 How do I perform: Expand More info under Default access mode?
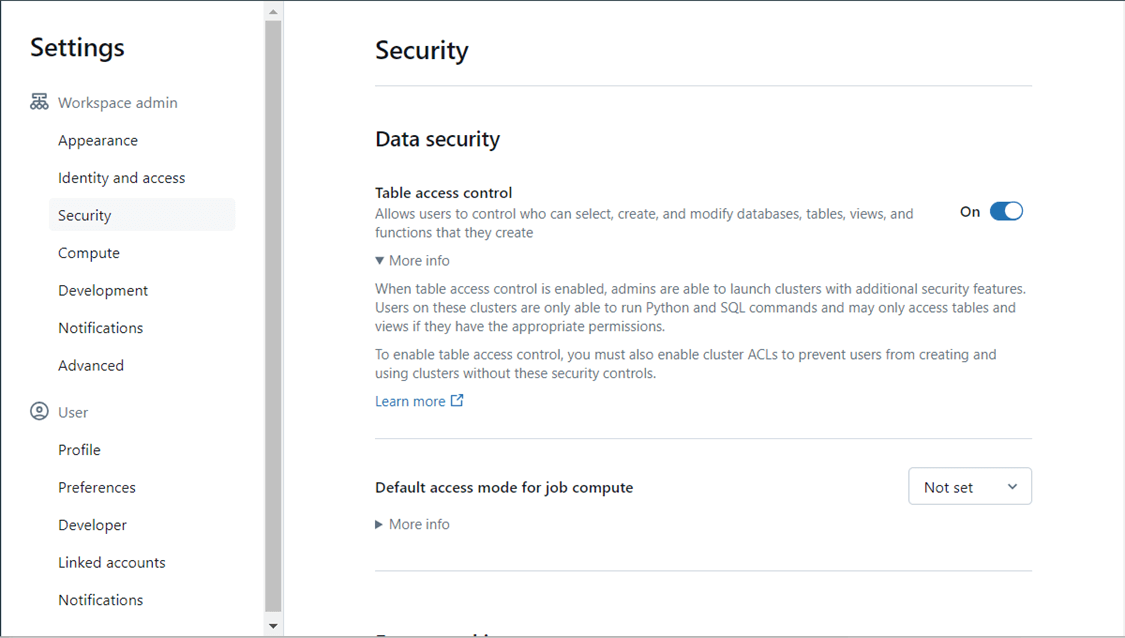pyautogui.click(x=412, y=524)
